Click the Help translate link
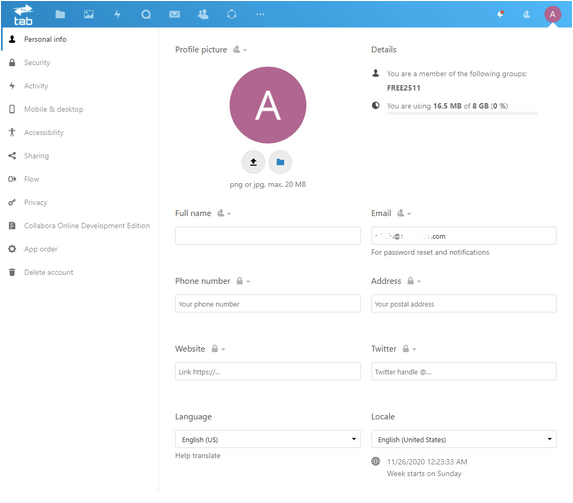 pos(198,455)
